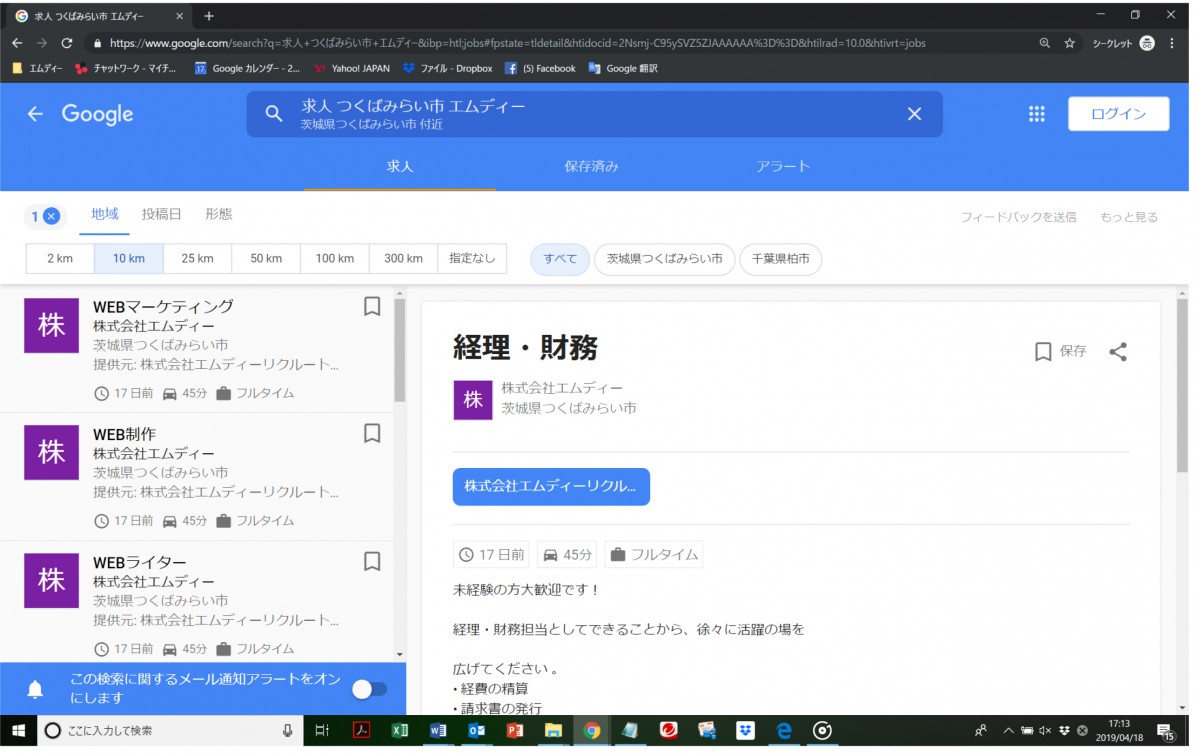Toggle email alerts for this search

click(x=369, y=689)
